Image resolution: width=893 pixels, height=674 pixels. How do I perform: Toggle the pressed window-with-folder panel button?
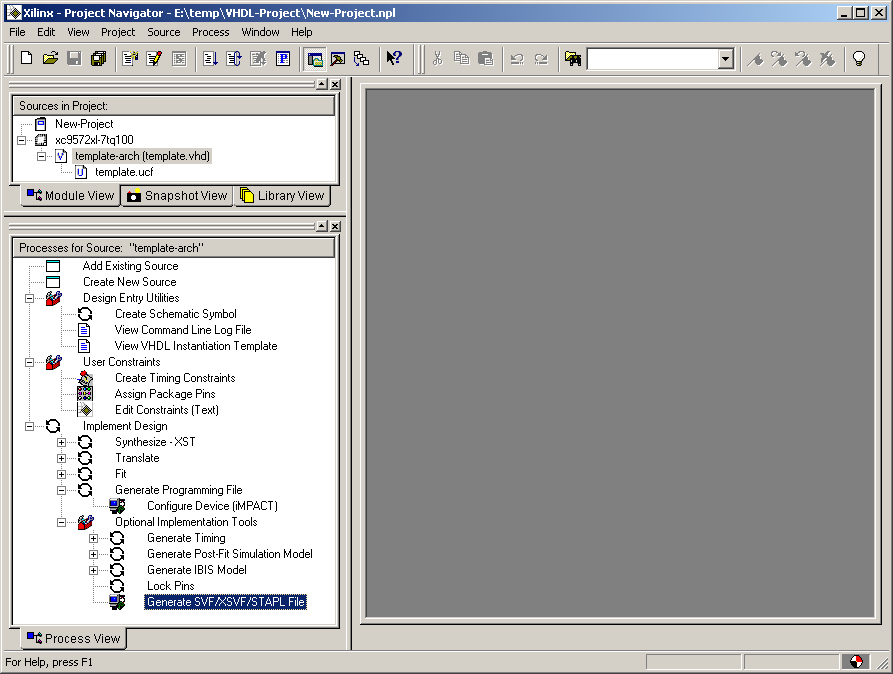tap(314, 58)
